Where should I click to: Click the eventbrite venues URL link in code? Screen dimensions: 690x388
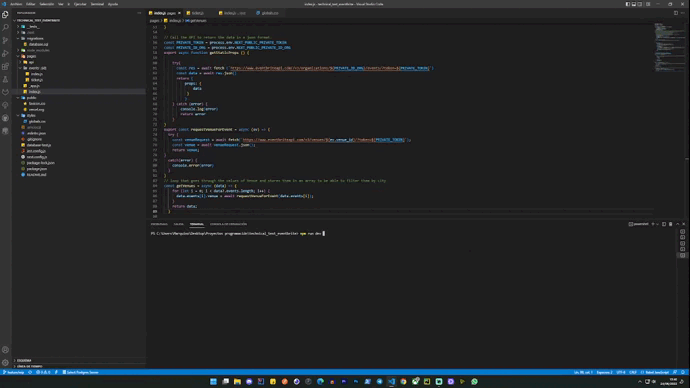point(323,140)
